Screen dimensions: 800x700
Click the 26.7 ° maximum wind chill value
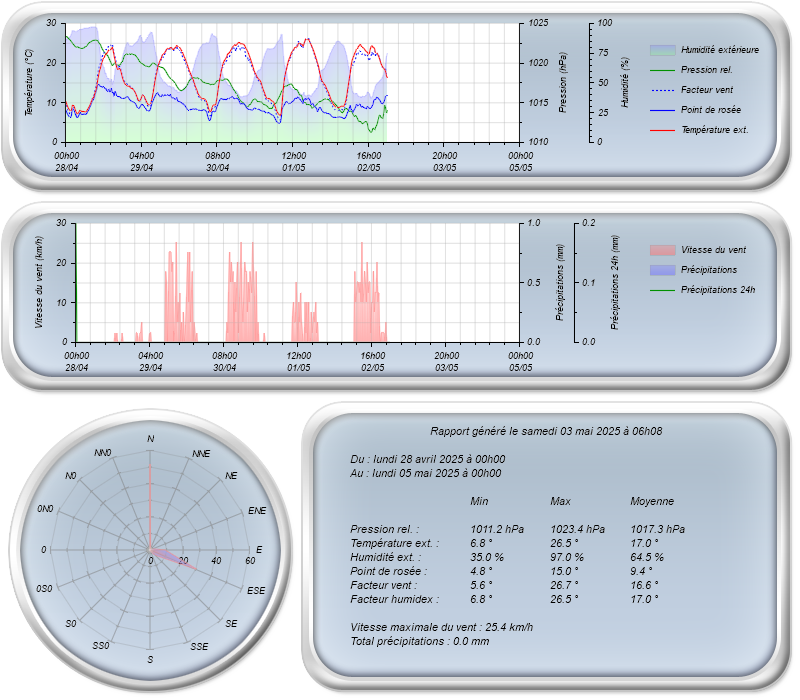564,585
